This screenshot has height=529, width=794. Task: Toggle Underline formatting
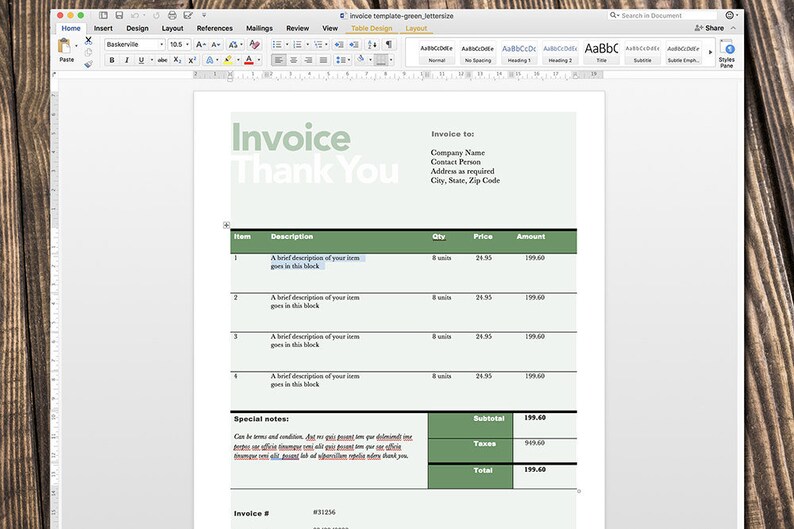[141, 60]
